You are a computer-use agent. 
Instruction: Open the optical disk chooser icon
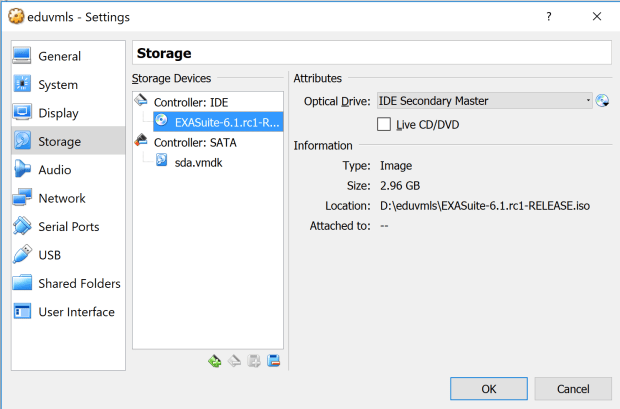(x=602, y=101)
